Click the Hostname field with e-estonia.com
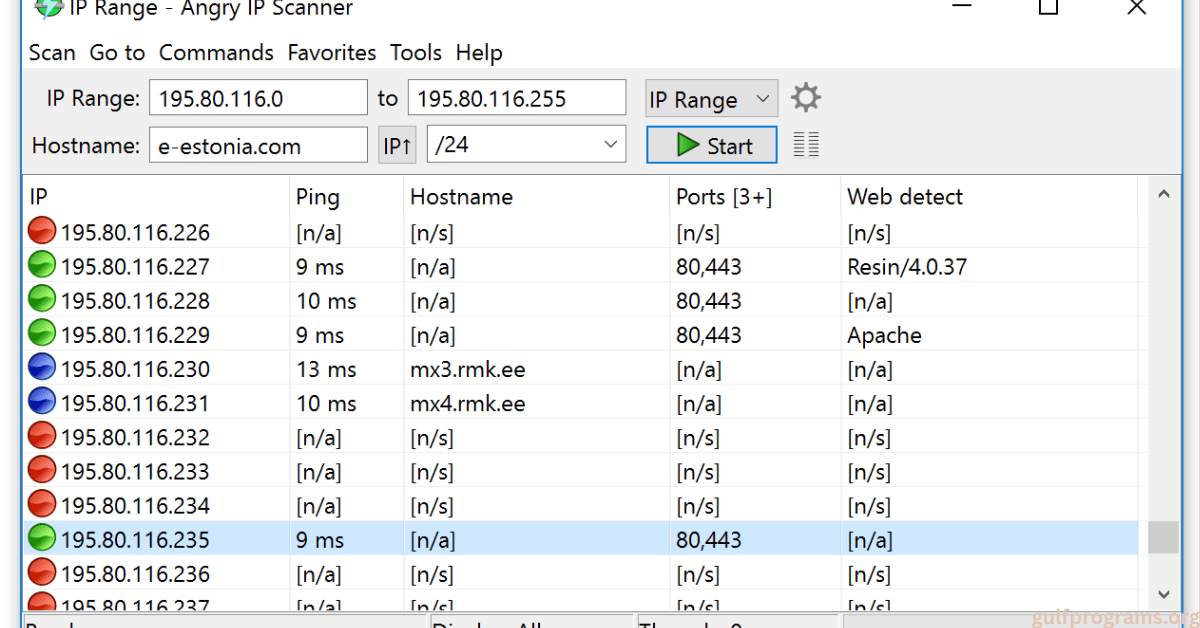 coord(258,146)
